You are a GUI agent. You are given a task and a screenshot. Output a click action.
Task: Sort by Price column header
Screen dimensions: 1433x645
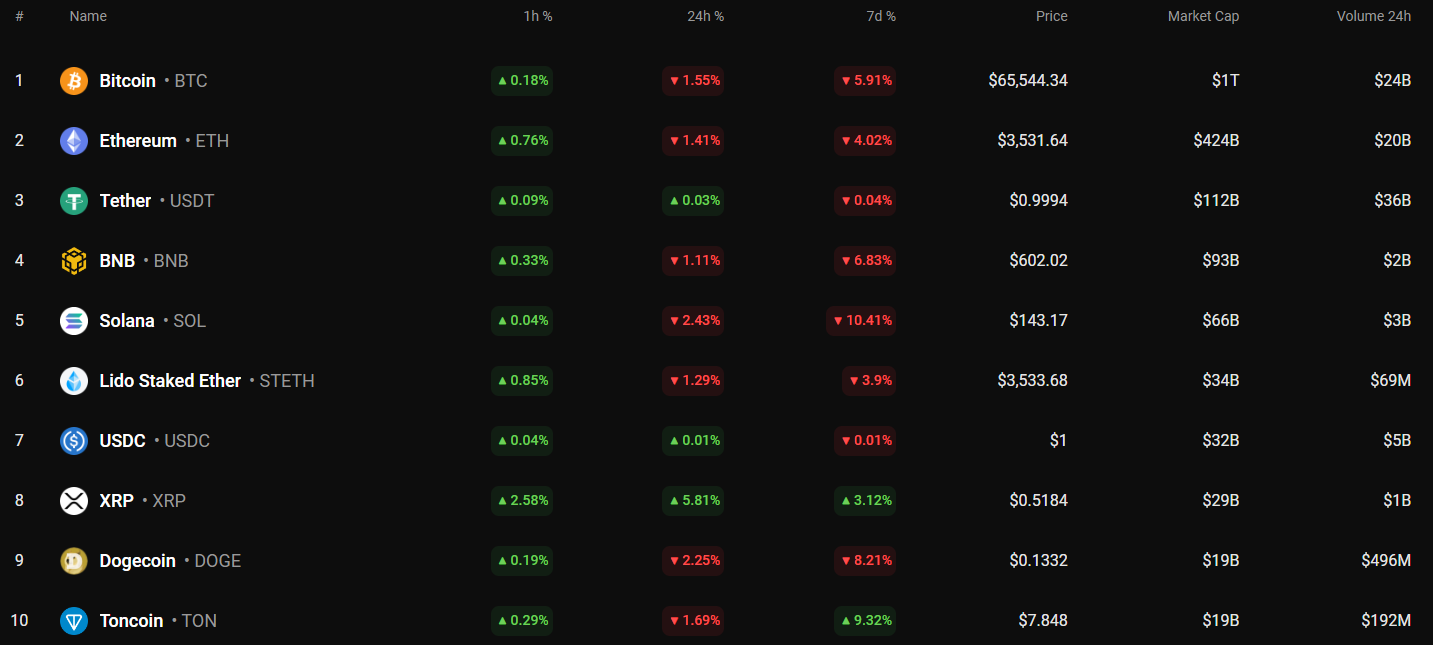click(x=1051, y=16)
